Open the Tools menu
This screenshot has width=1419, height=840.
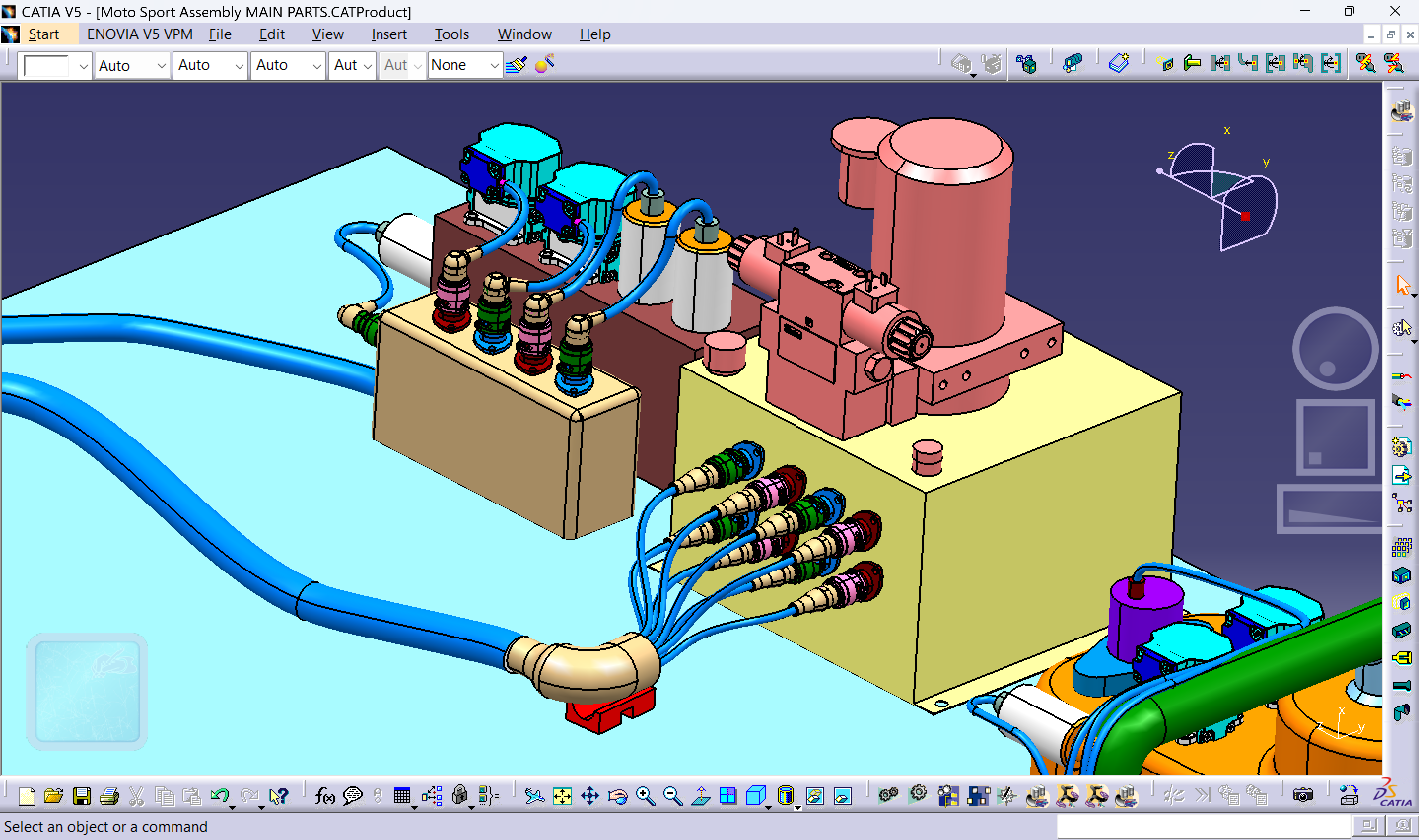click(451, 34)
